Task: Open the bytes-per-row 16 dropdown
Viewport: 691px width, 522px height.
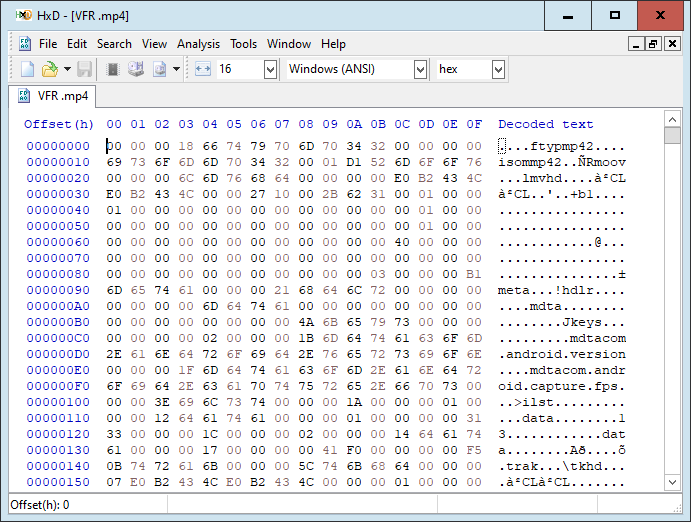Action: [x=270, y=70]
